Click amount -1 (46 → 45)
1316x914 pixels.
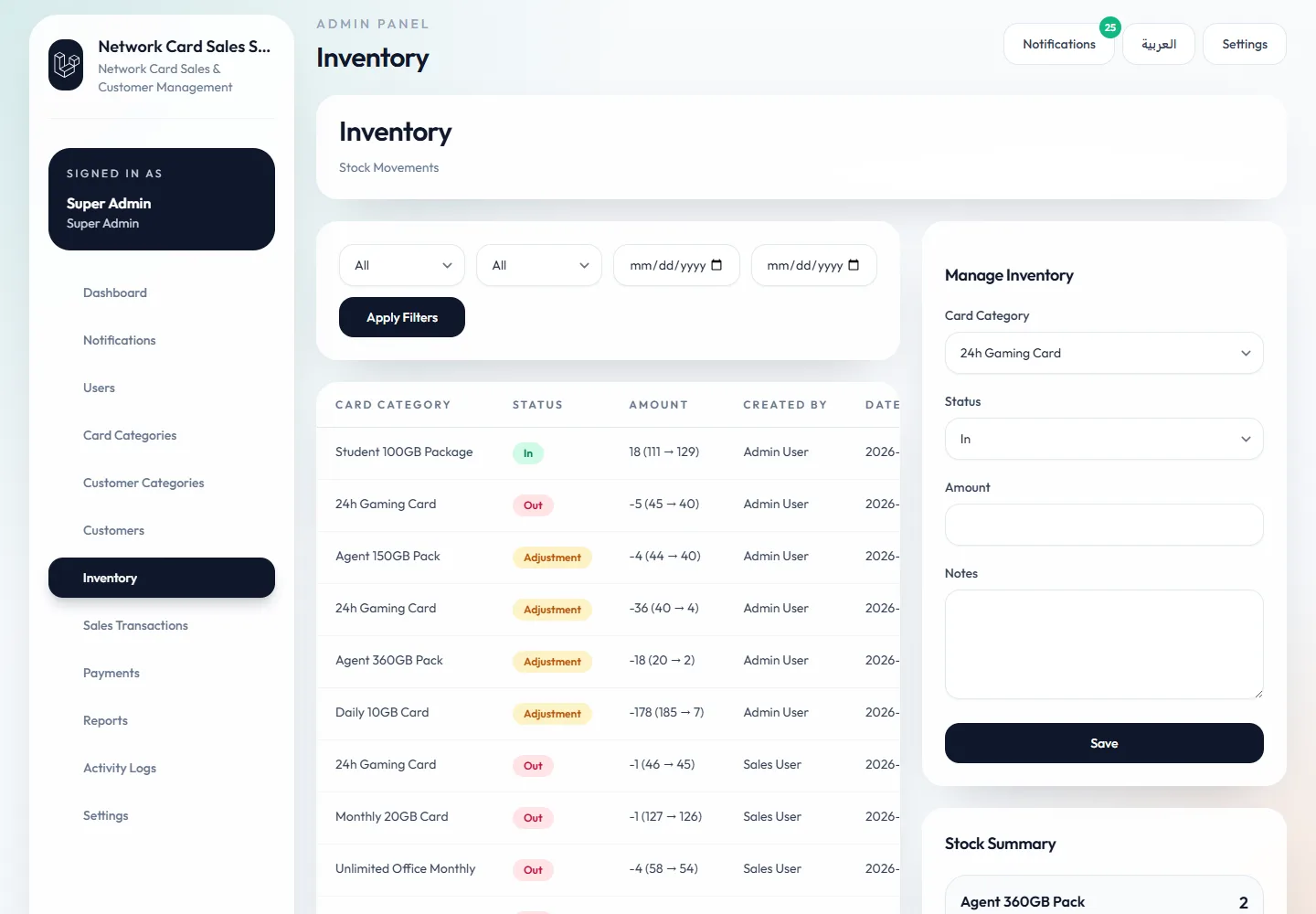click(662, 764)
